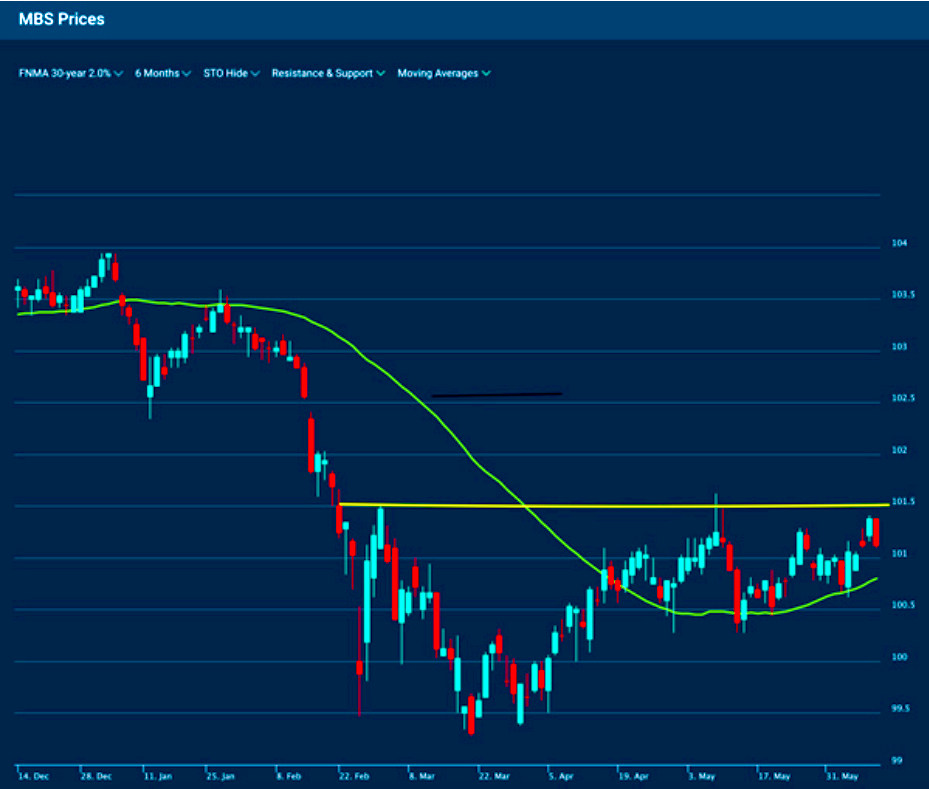Open the Moving Averages dropdown label

coord(437,73)
